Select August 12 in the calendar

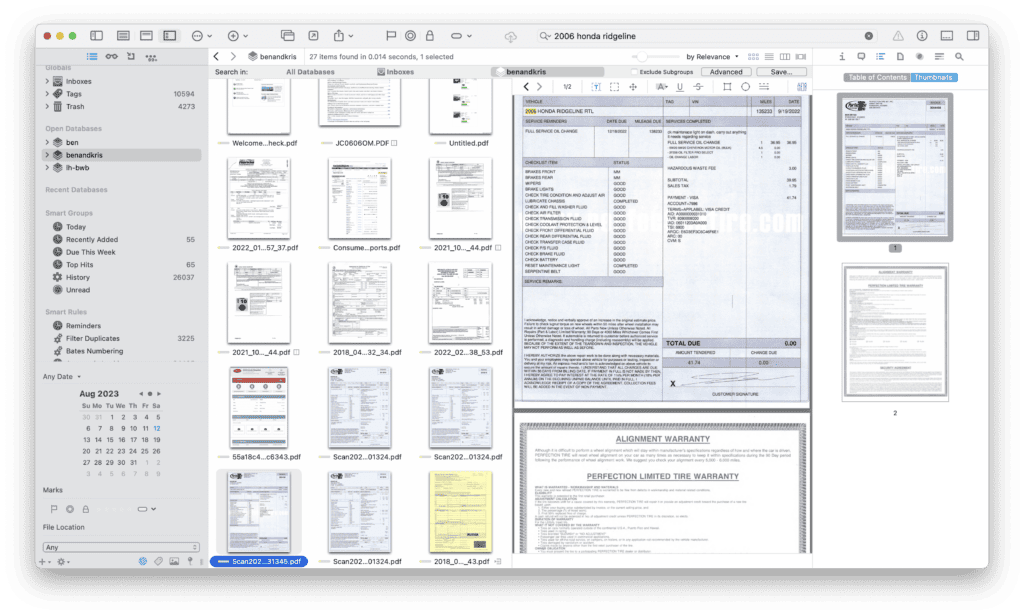(157, 429)
